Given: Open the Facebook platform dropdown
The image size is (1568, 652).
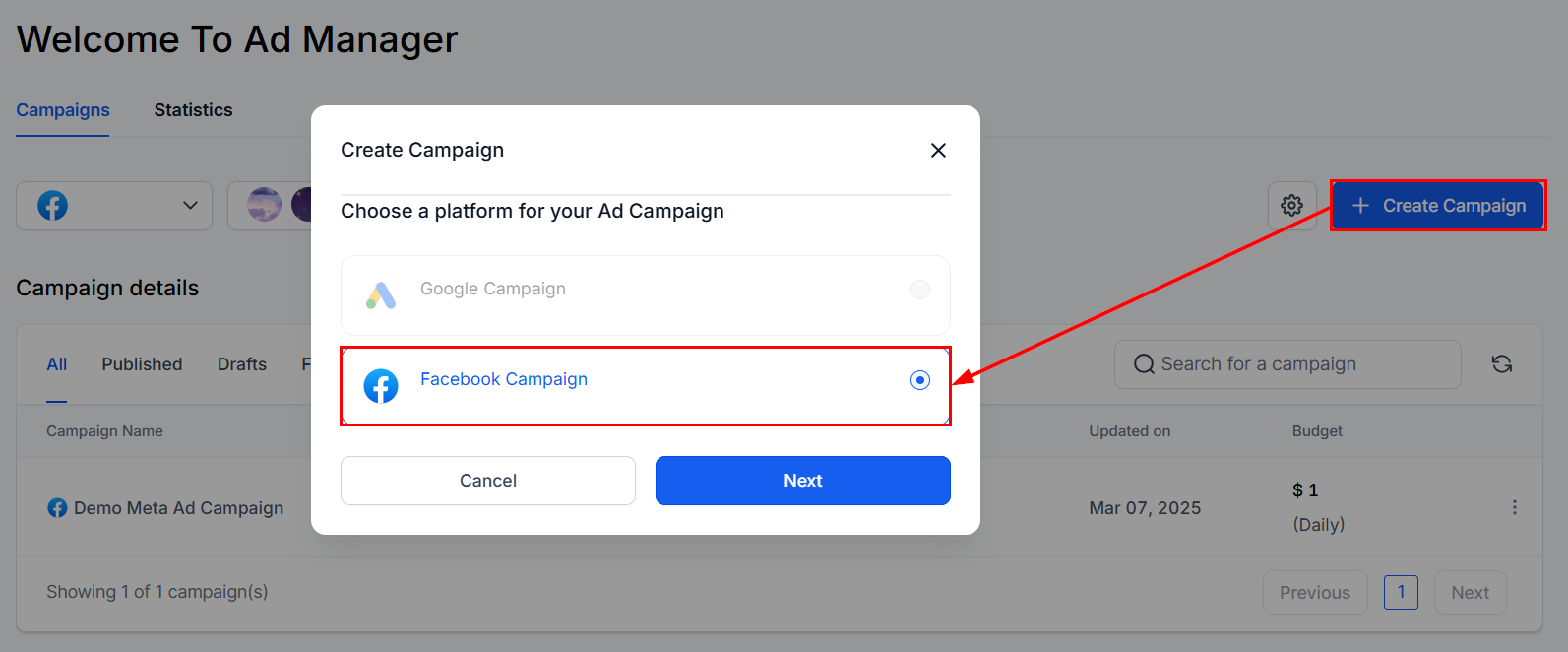Looking at the screenshot, I should 114,206.
